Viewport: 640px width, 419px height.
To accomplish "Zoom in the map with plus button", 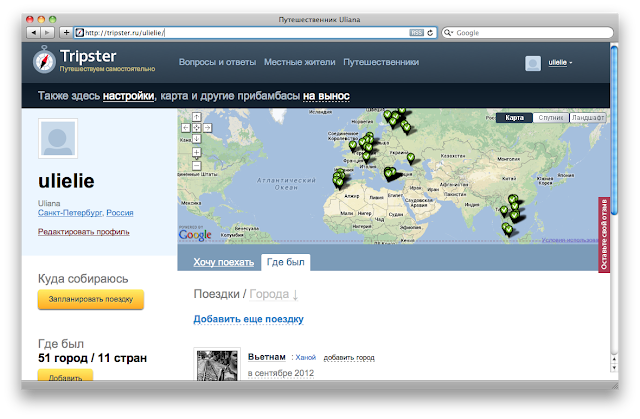I will [x=197, y=153].
